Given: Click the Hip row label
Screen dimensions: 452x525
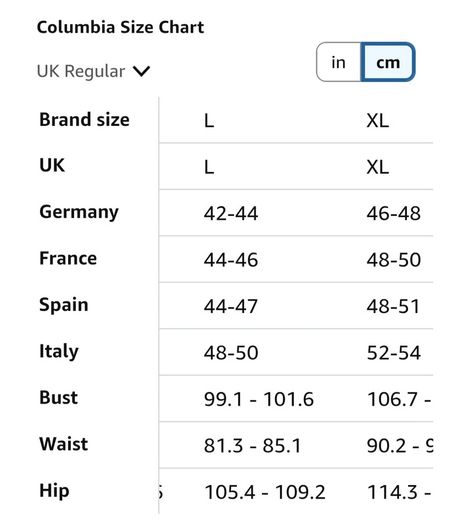Looking at the screenshot, I should tap(55, 491).
